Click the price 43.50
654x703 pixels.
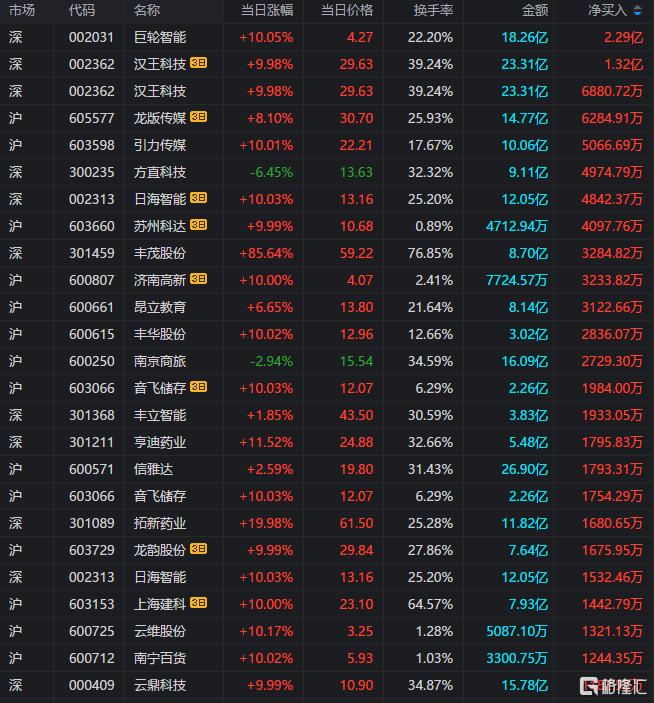pos(356,415)
